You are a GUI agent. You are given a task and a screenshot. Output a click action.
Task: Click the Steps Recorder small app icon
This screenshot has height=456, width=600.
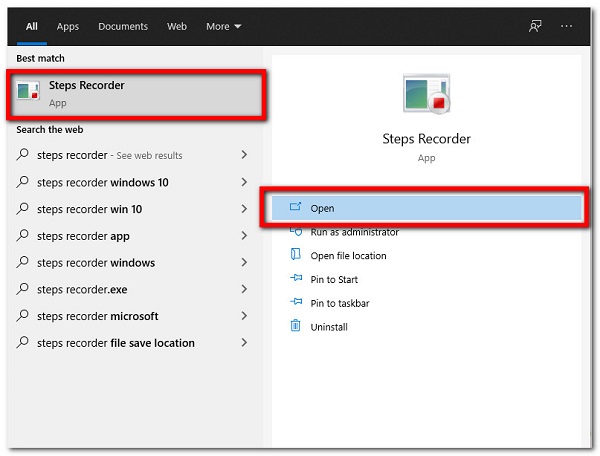(x=28, y=91)
